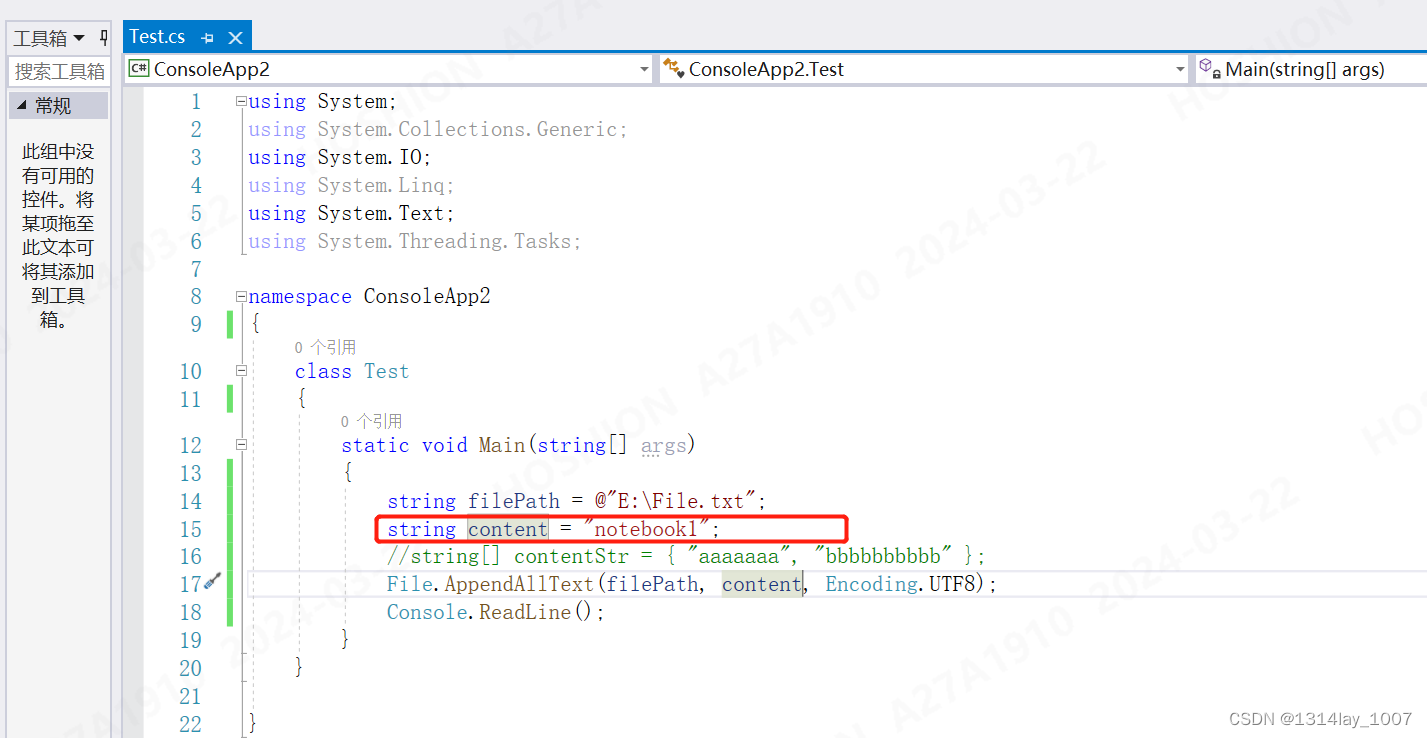This screenshot has height=738, width=1427.
Task: Open the ConsoleApp2.Test type dropdown arrow
Action: coord(1180,69)
